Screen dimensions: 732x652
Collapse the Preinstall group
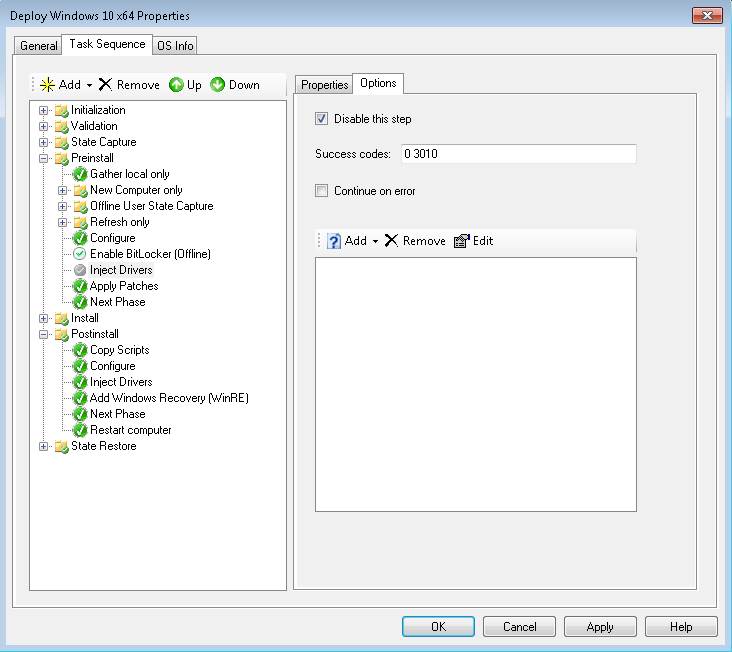pos(43,159)
